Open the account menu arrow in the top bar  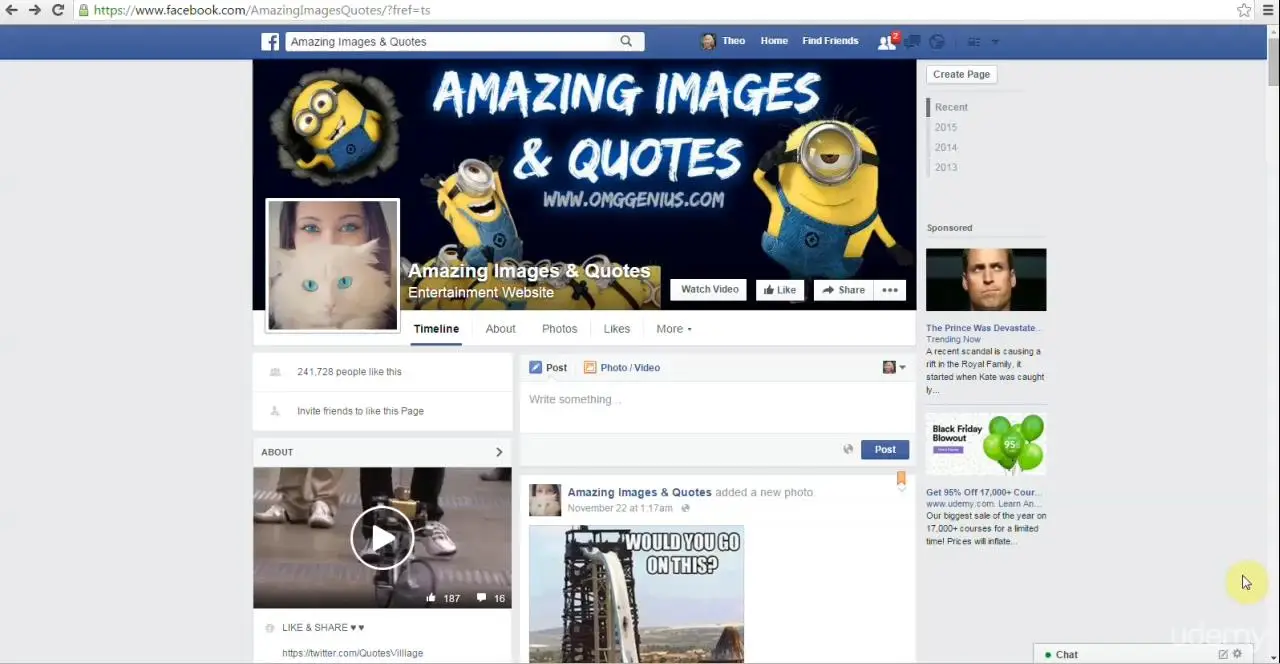click(x=995, y=42)
